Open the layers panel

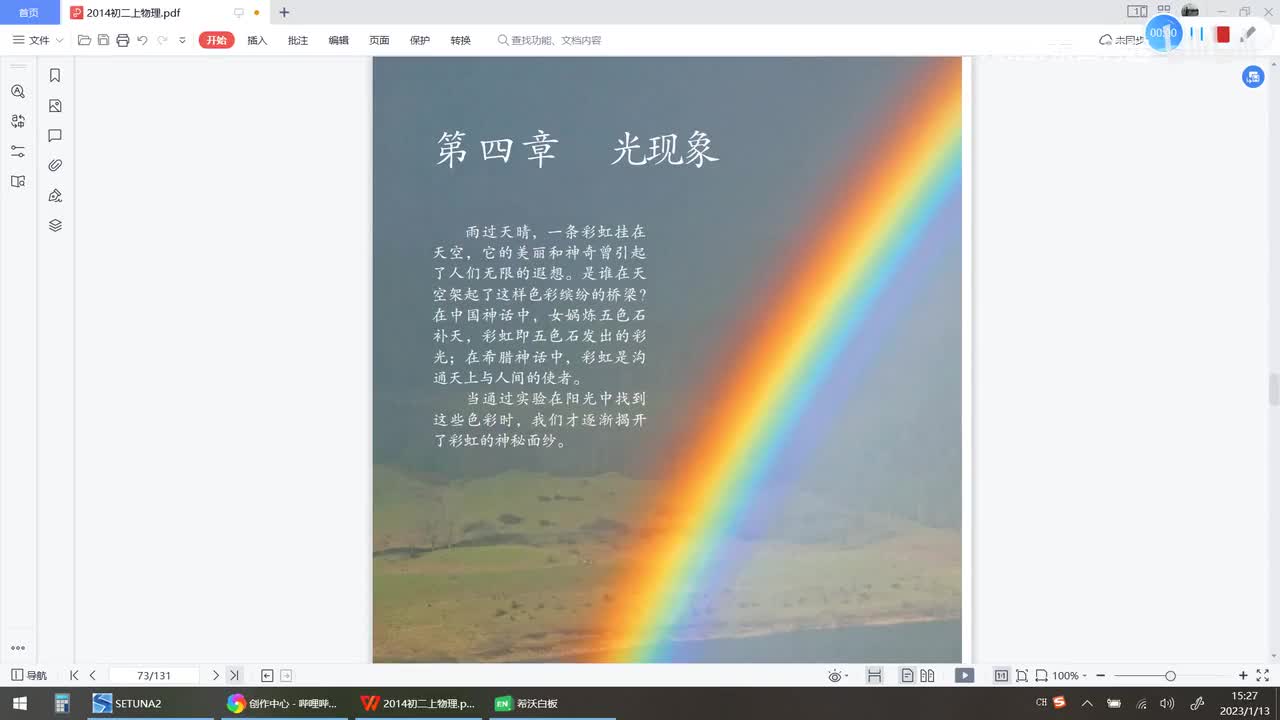55,225
